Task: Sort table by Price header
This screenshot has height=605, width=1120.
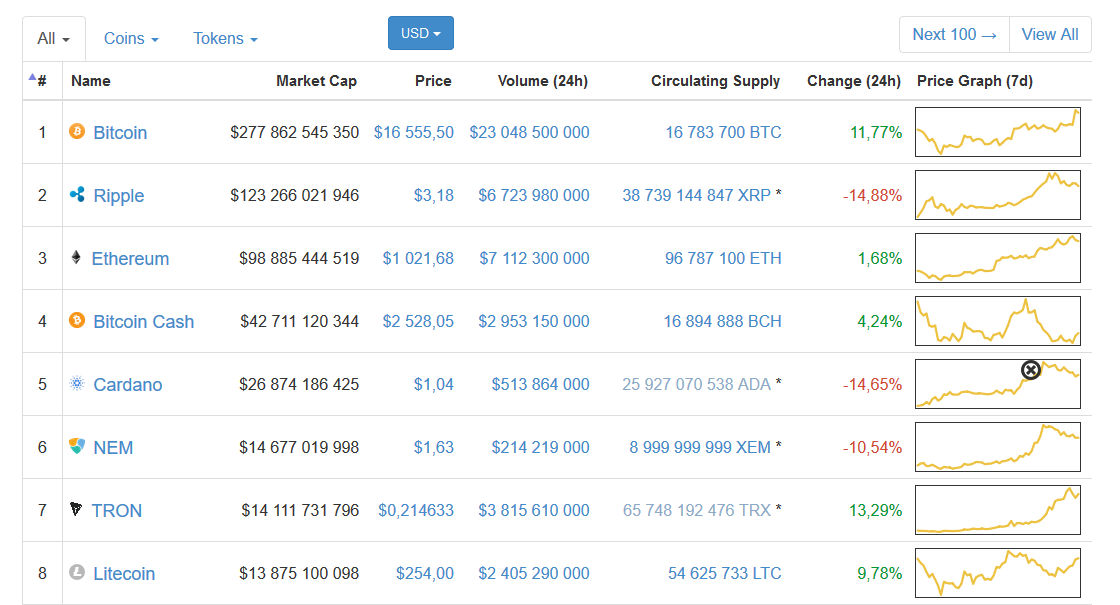Action: point(433,81)
